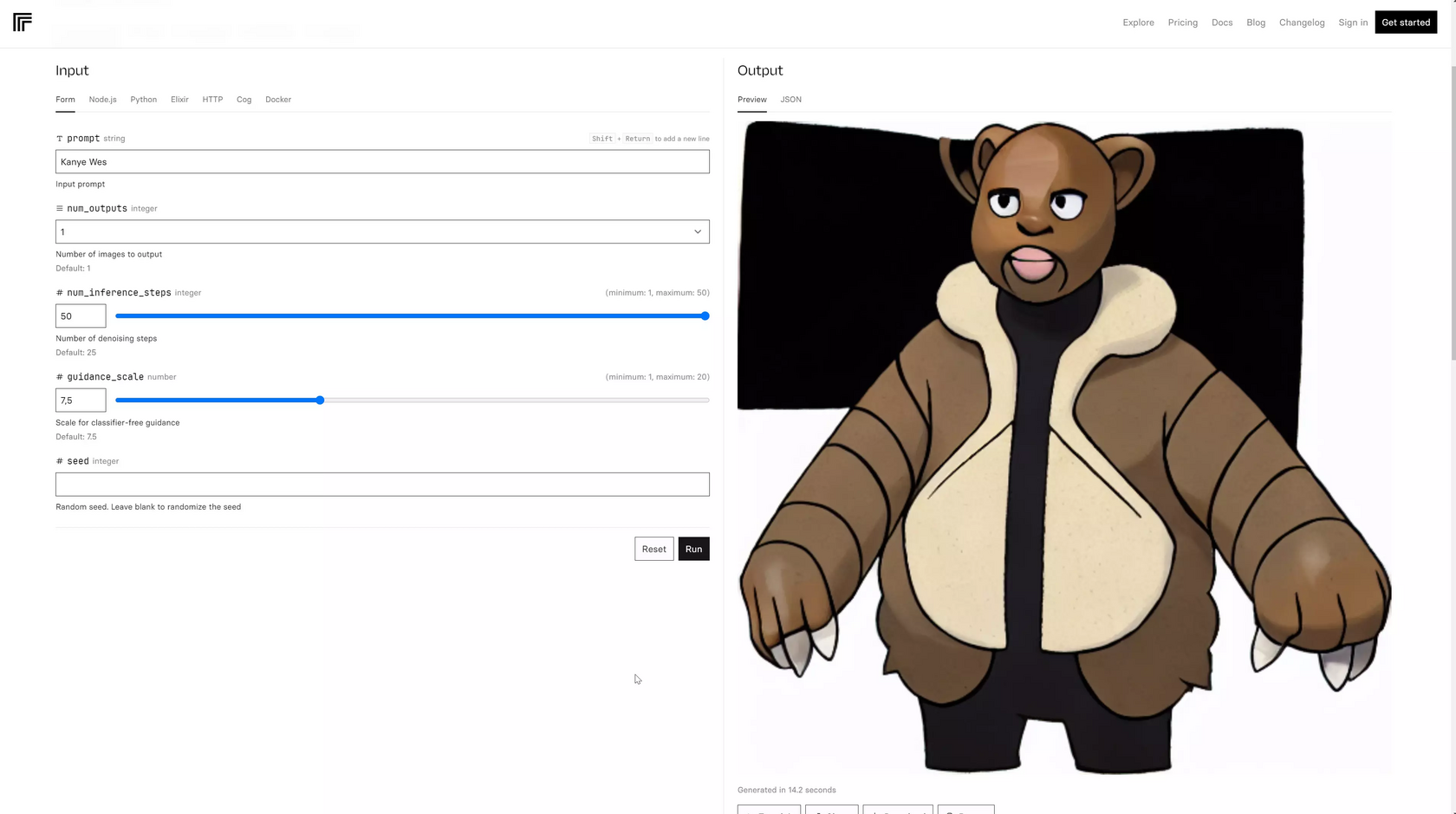Open the Docs link
Viewport: 1456px width, 814px height.
[1222, 23]
